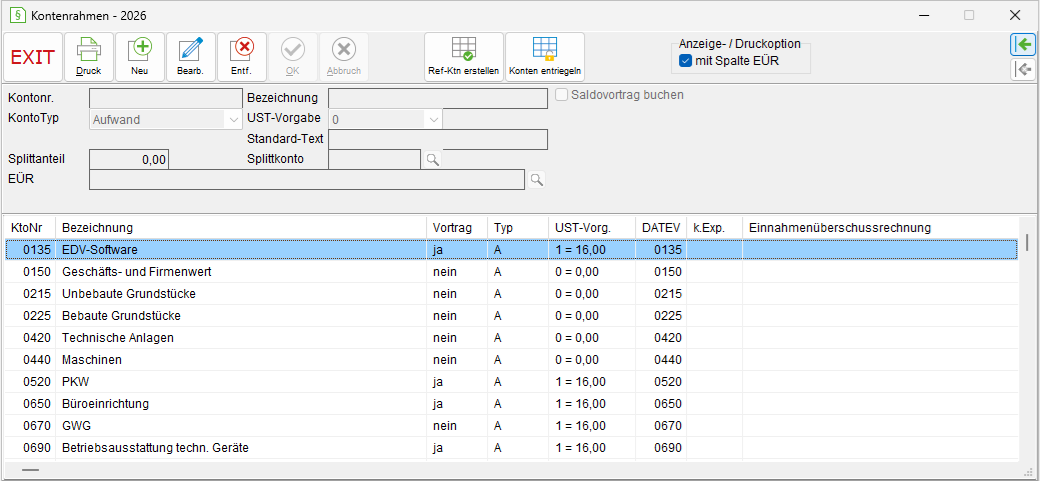The width and height of the screenshot is (1040, 481).
Task: Click the red EXIT button
Action: tap(33, 57)
